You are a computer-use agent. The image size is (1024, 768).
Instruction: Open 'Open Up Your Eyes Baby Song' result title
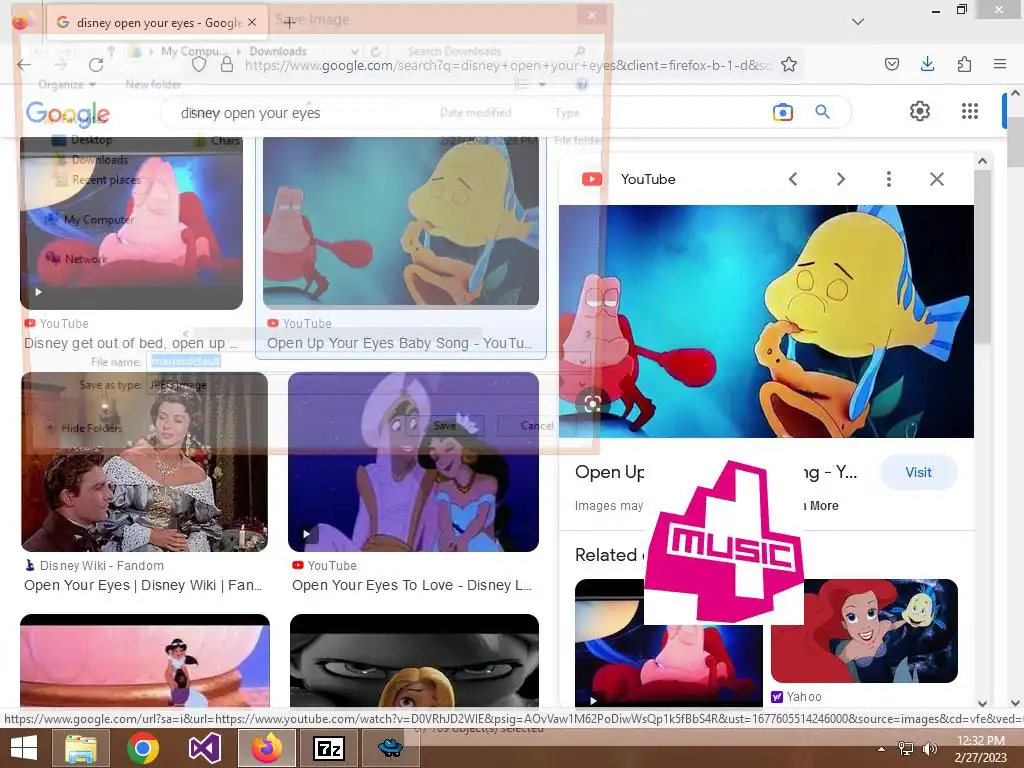pos(399,344)
